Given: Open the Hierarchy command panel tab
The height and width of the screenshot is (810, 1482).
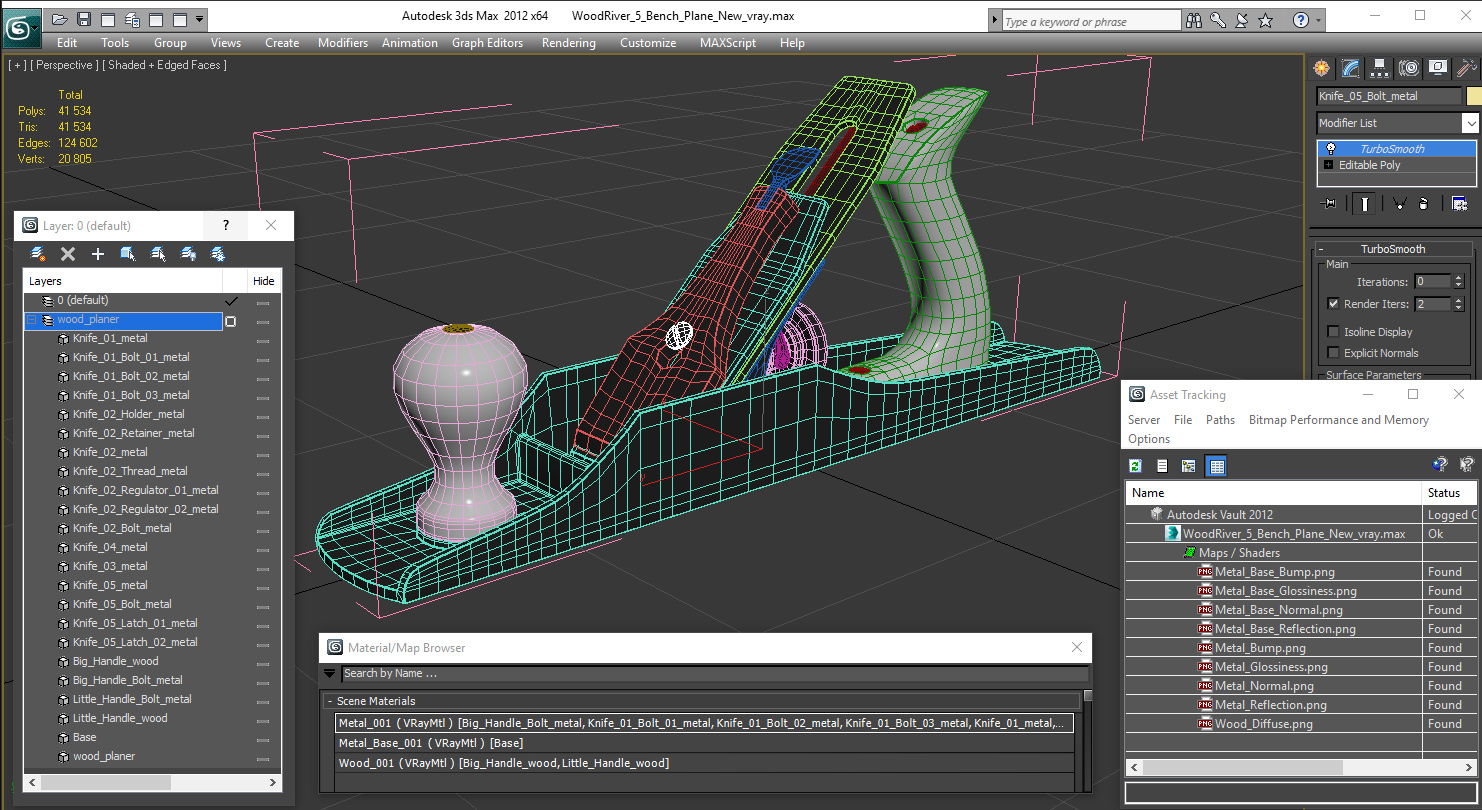Looking at the screenshot, I should (x=1380, y=68).
